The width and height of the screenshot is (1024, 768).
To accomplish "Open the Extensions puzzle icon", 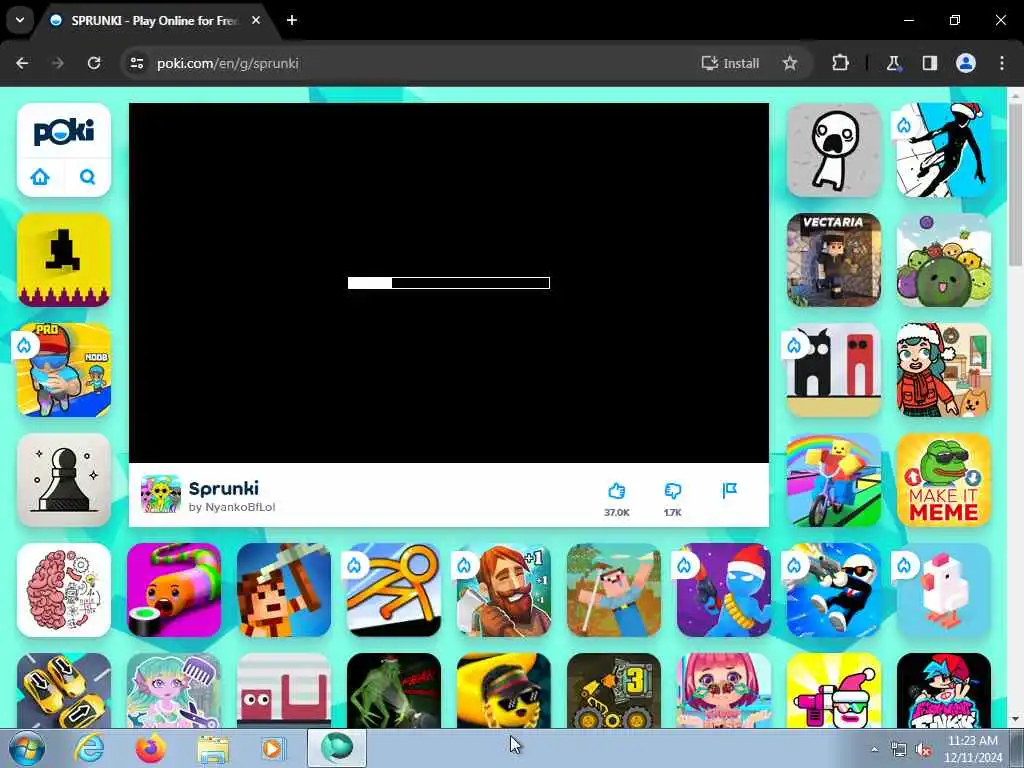I will (840, 63).
